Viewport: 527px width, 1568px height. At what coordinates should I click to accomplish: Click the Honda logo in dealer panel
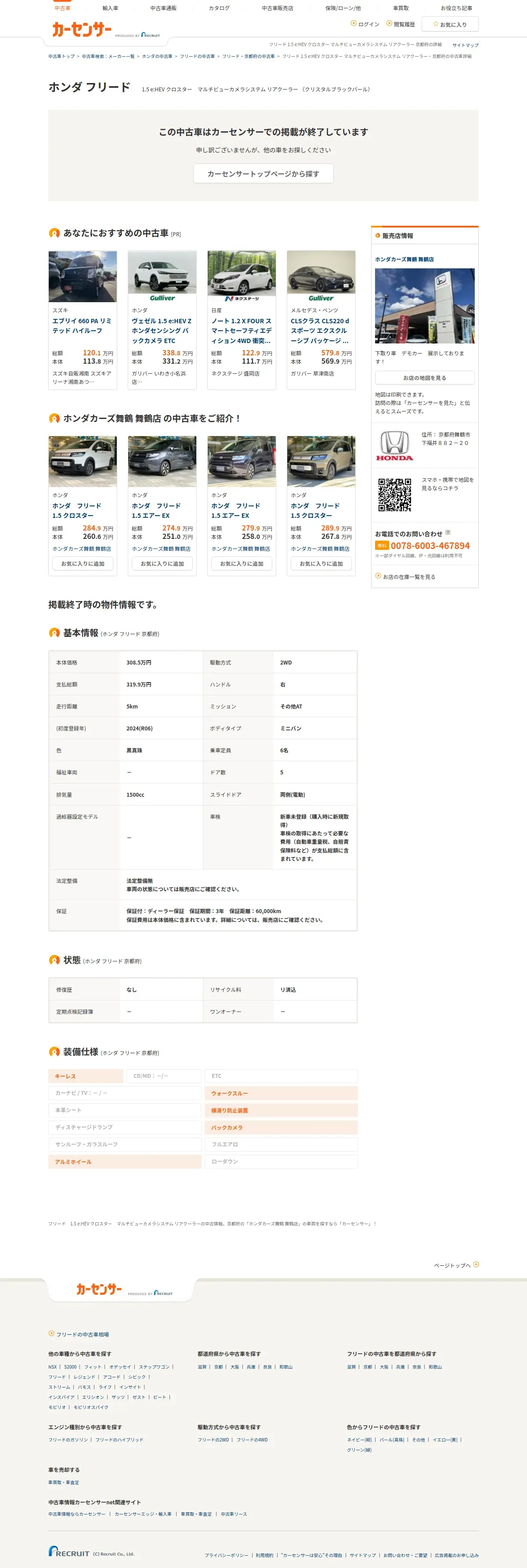coord(394,445)
